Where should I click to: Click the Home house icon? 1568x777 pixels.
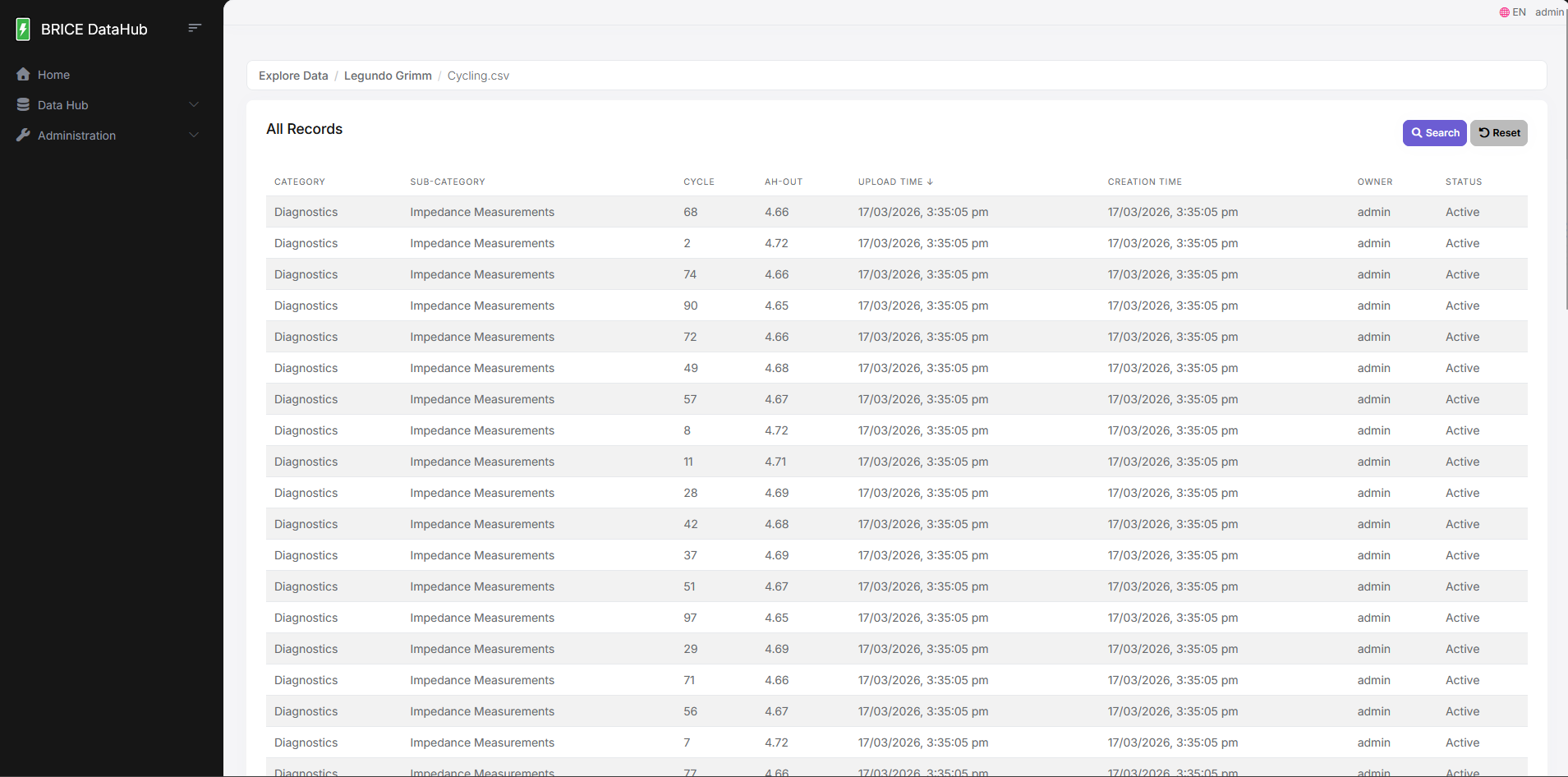(x=23, y=75)
